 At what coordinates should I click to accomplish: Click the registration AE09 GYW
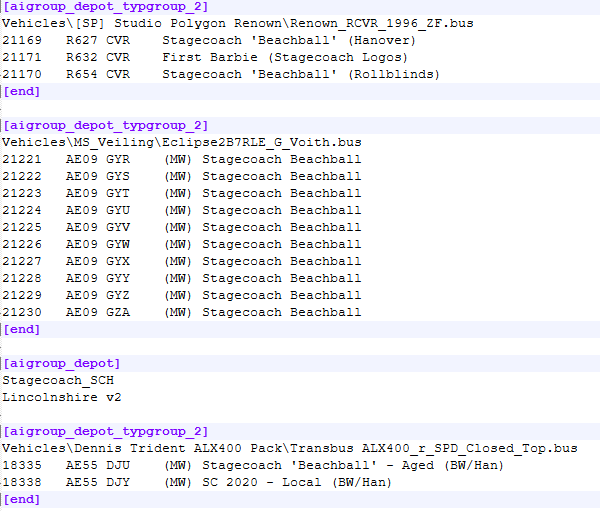click(98, 244)
